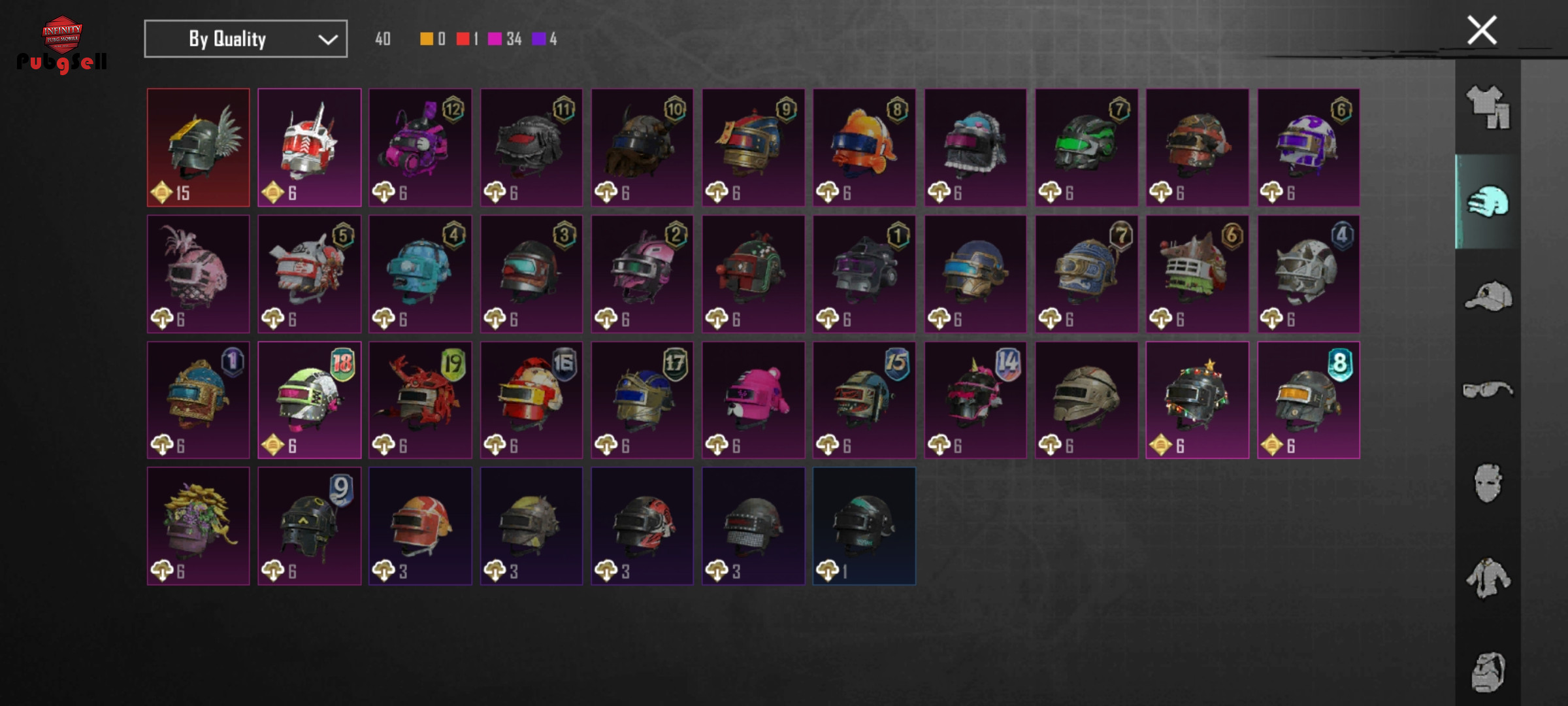Filter by the purple quality swatch showing 4
This screenshot has height=706, width=1568.
tap(539, 39)
